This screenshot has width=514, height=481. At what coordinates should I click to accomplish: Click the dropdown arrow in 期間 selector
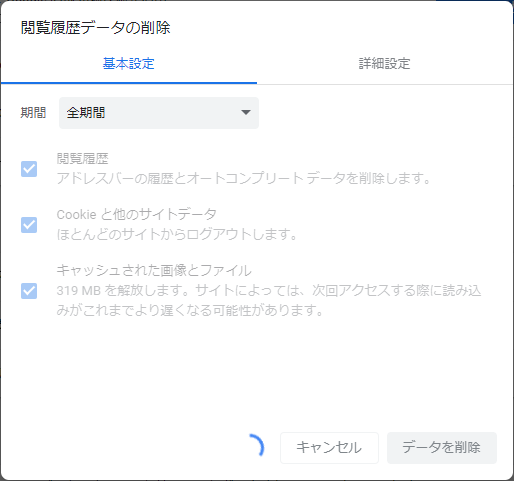click(x=246, y=113)
